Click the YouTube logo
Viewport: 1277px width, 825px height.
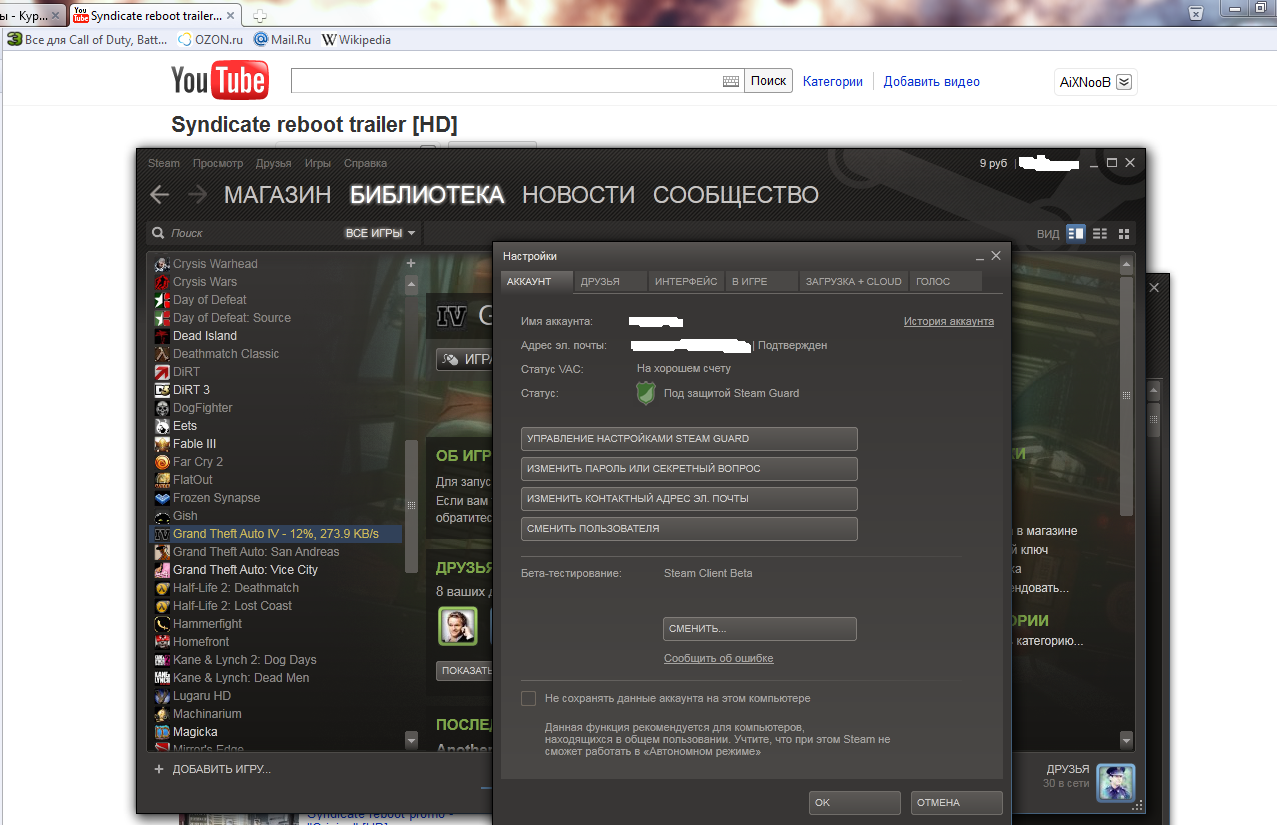coord(219,81)
